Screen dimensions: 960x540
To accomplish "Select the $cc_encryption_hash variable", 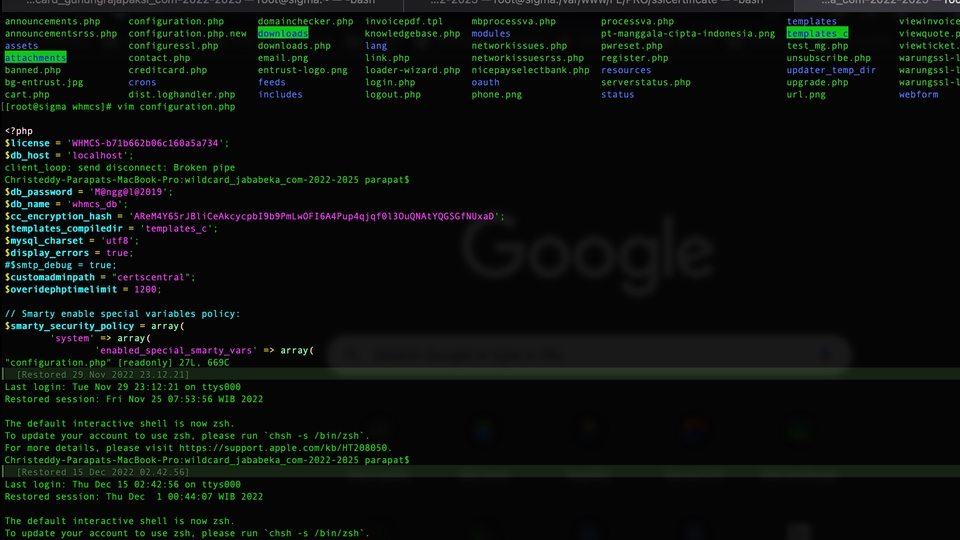I will click(58, 216).
